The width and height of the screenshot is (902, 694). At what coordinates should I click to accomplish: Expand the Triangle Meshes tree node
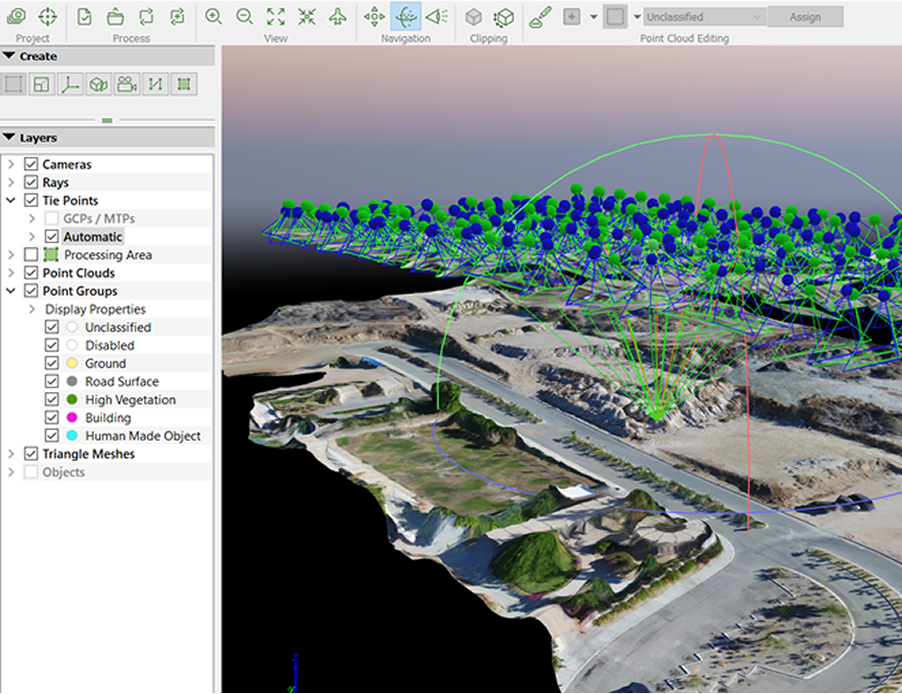(11, 454)
